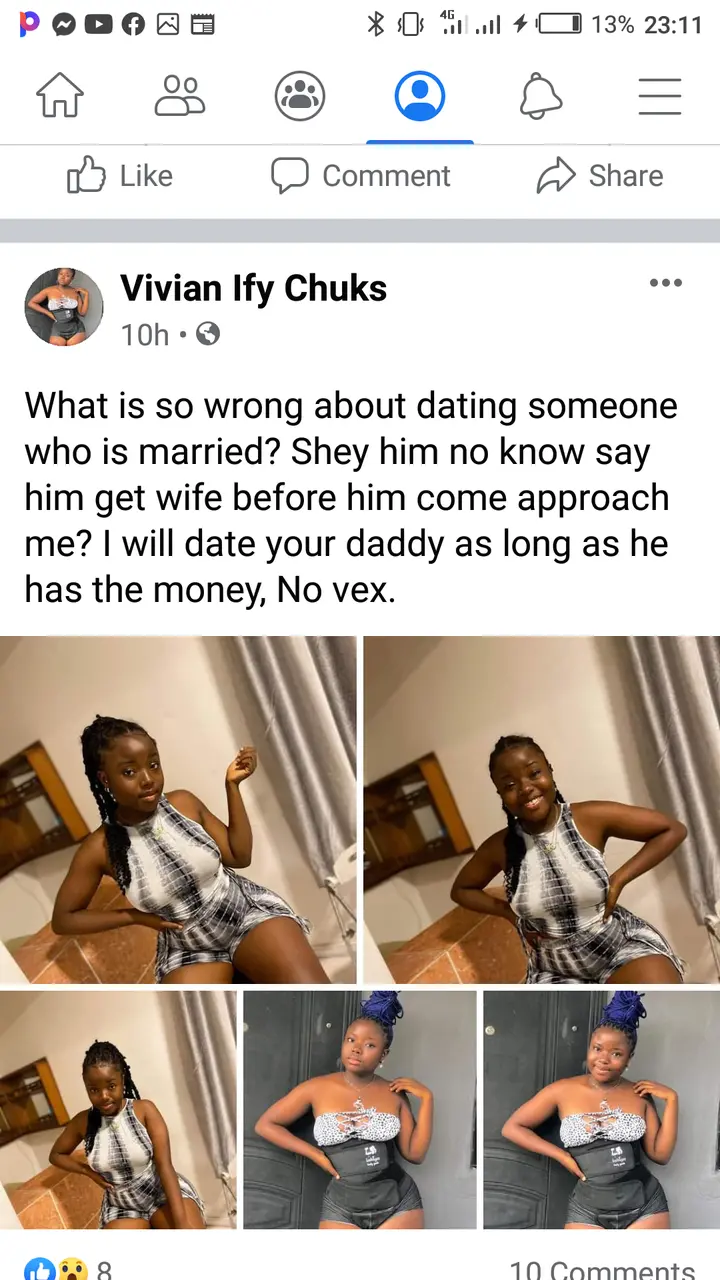Open the Groups tab icon
Image resolution: width=720 pixels, height=1280 pixels.
[x=300, y=97]
